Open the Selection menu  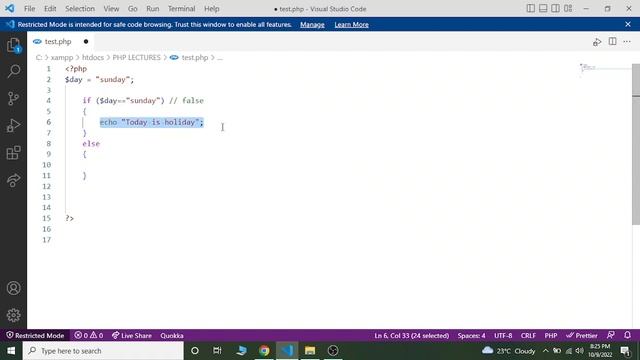[80, 9]
